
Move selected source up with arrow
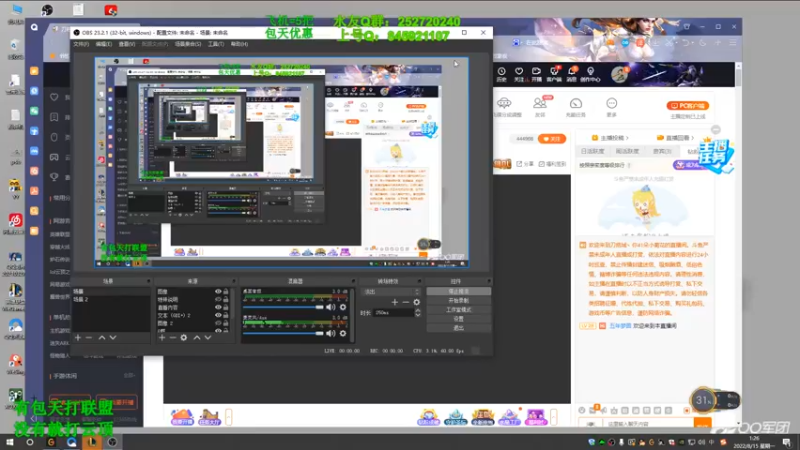point(197,338)
